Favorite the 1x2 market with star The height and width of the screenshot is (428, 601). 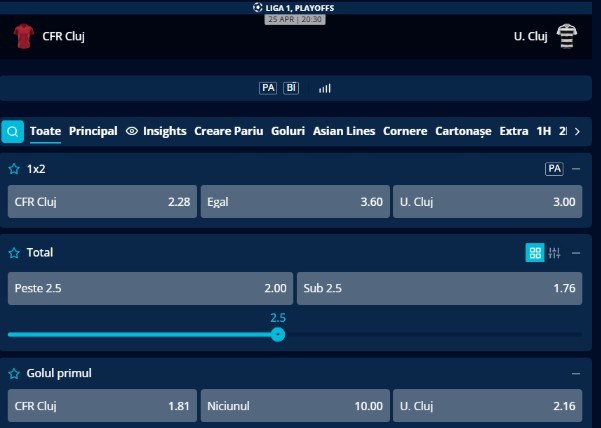pos(14,169)
